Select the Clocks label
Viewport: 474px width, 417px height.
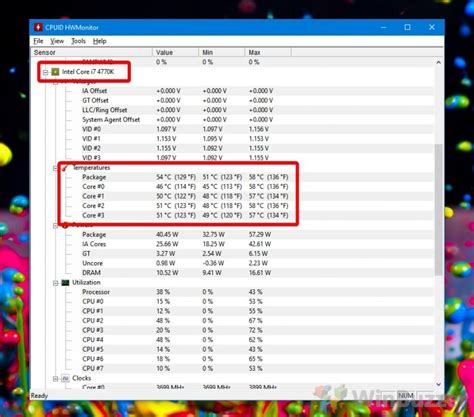coord(82,378)
